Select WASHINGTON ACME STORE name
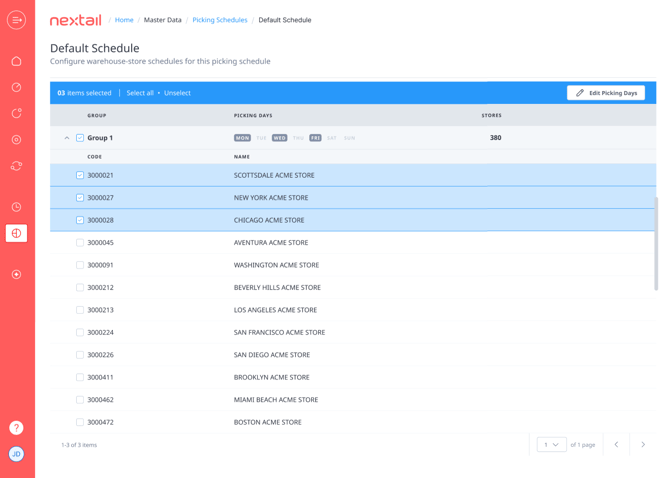Image resolution: width=670 pixels, height=478 pixels. click(276, 265)
